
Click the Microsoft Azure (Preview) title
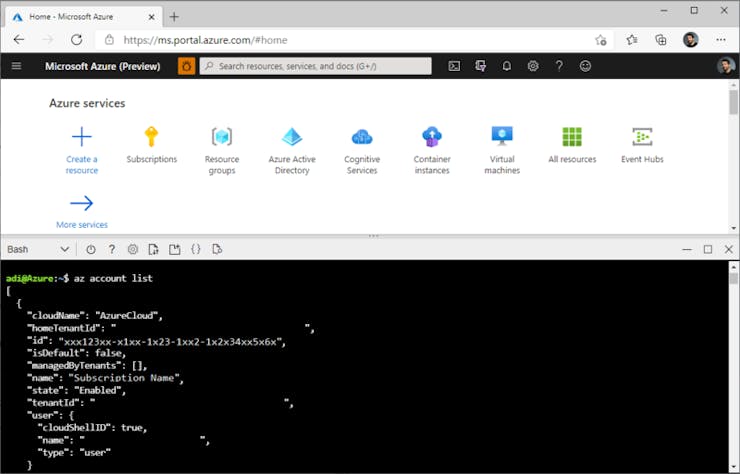click(102, 66)
